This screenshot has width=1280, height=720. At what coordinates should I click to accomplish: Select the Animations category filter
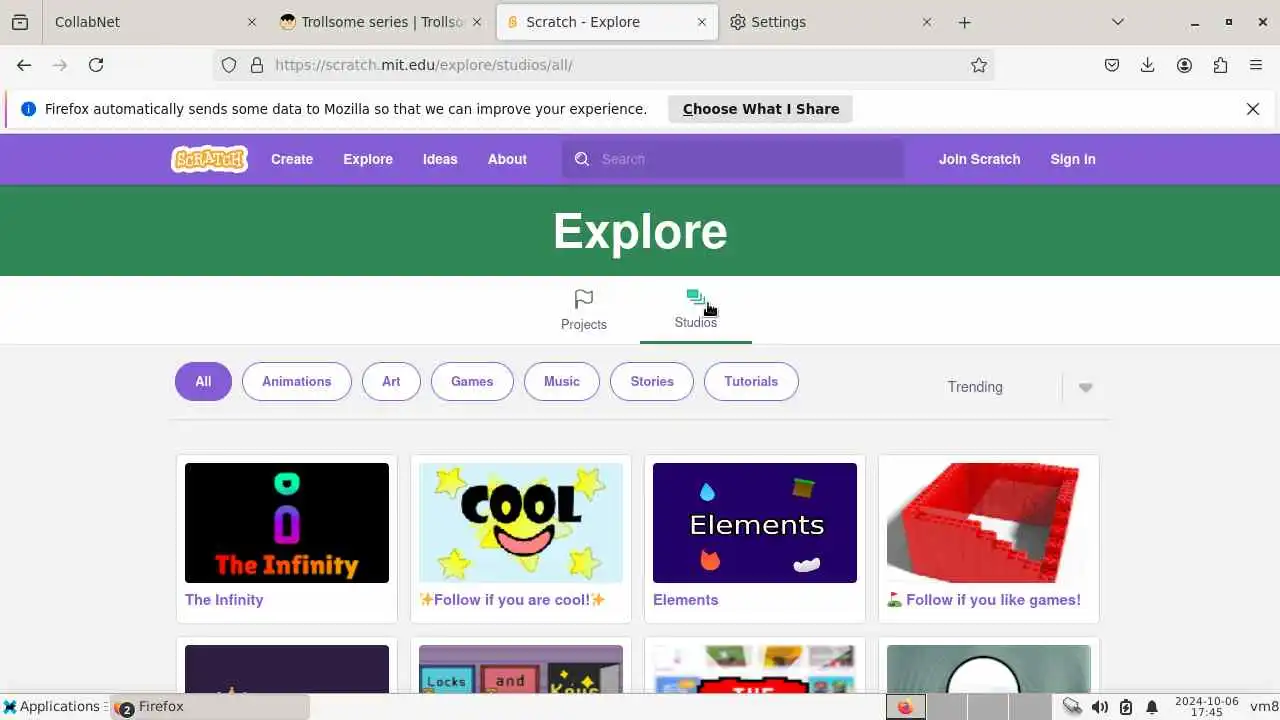[296, 381]
